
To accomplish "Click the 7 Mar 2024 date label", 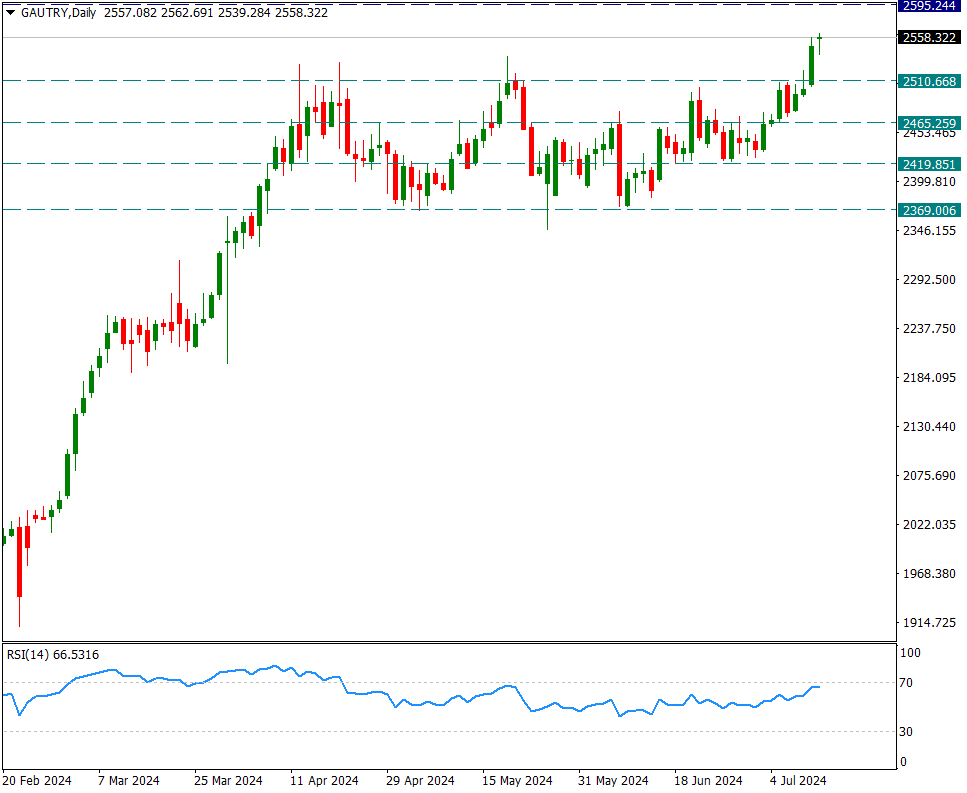I will click(x=129, y=781).
